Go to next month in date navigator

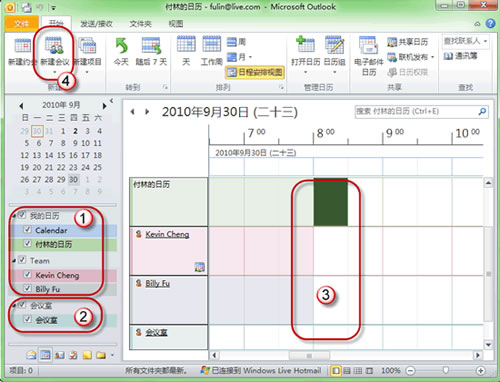[104, 106]
